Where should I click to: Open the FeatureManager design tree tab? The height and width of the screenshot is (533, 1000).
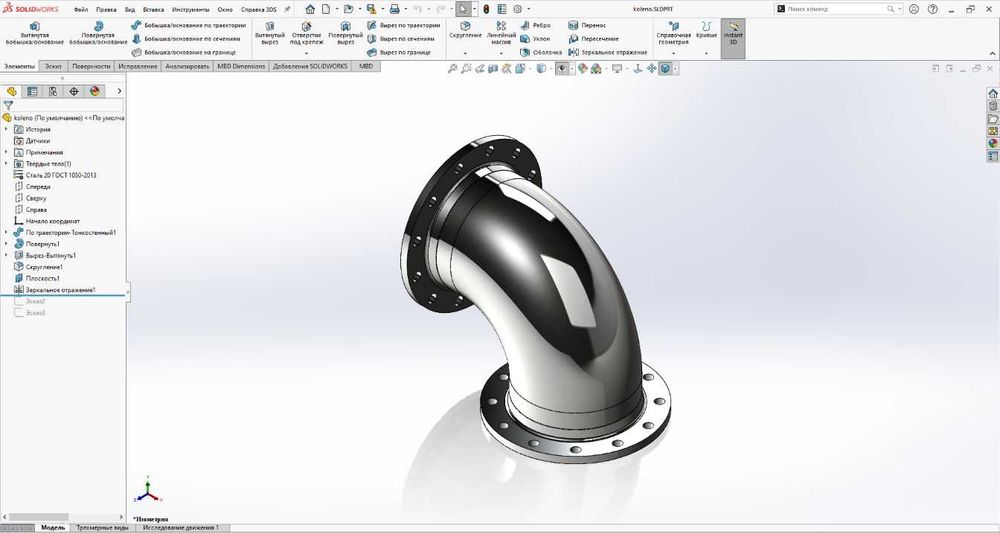click(x=11, y=91)
